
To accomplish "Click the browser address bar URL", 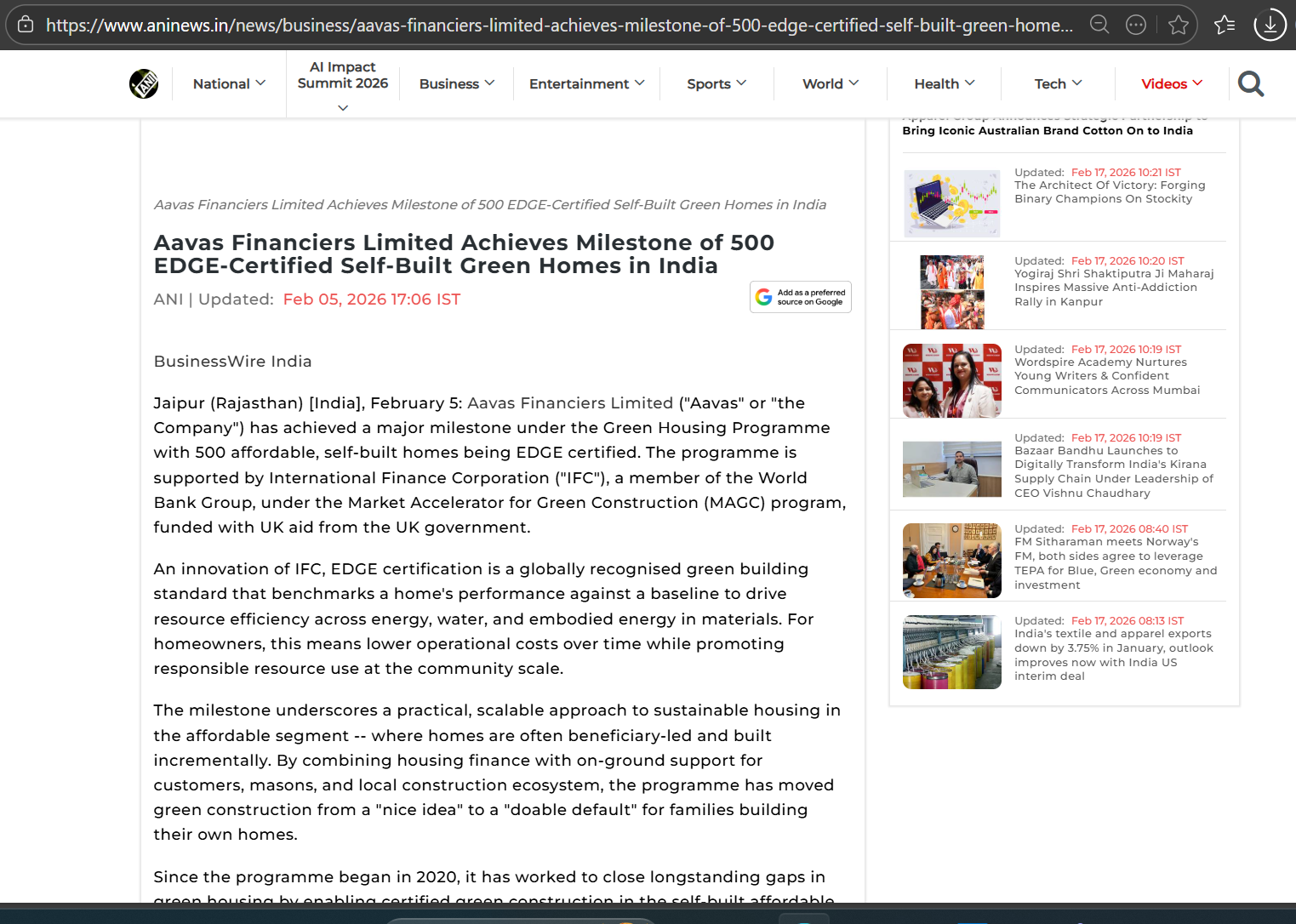I will tap(558, 25).
